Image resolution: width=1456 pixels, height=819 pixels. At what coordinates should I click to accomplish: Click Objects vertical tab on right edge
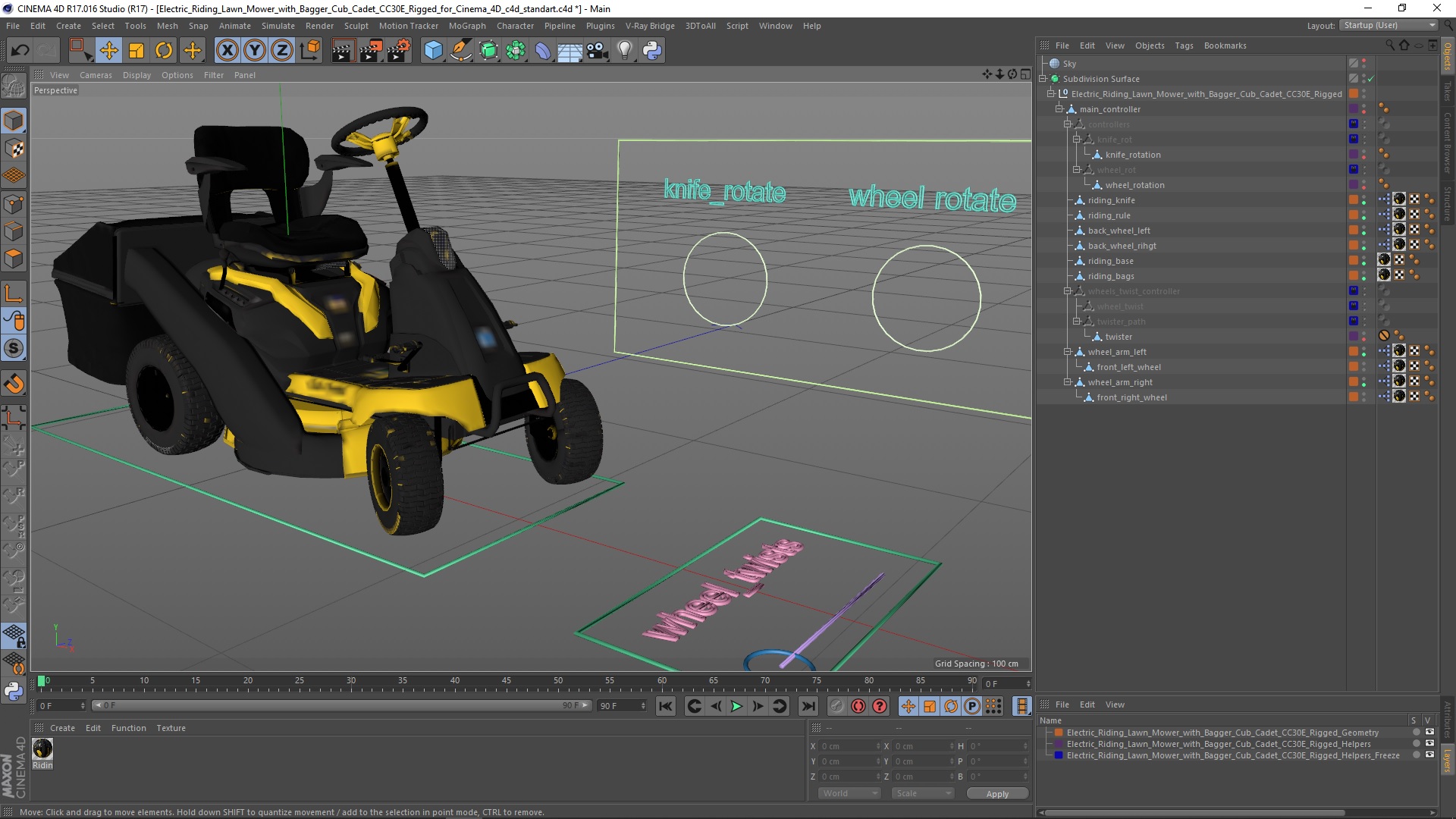tap(1447, 56)
